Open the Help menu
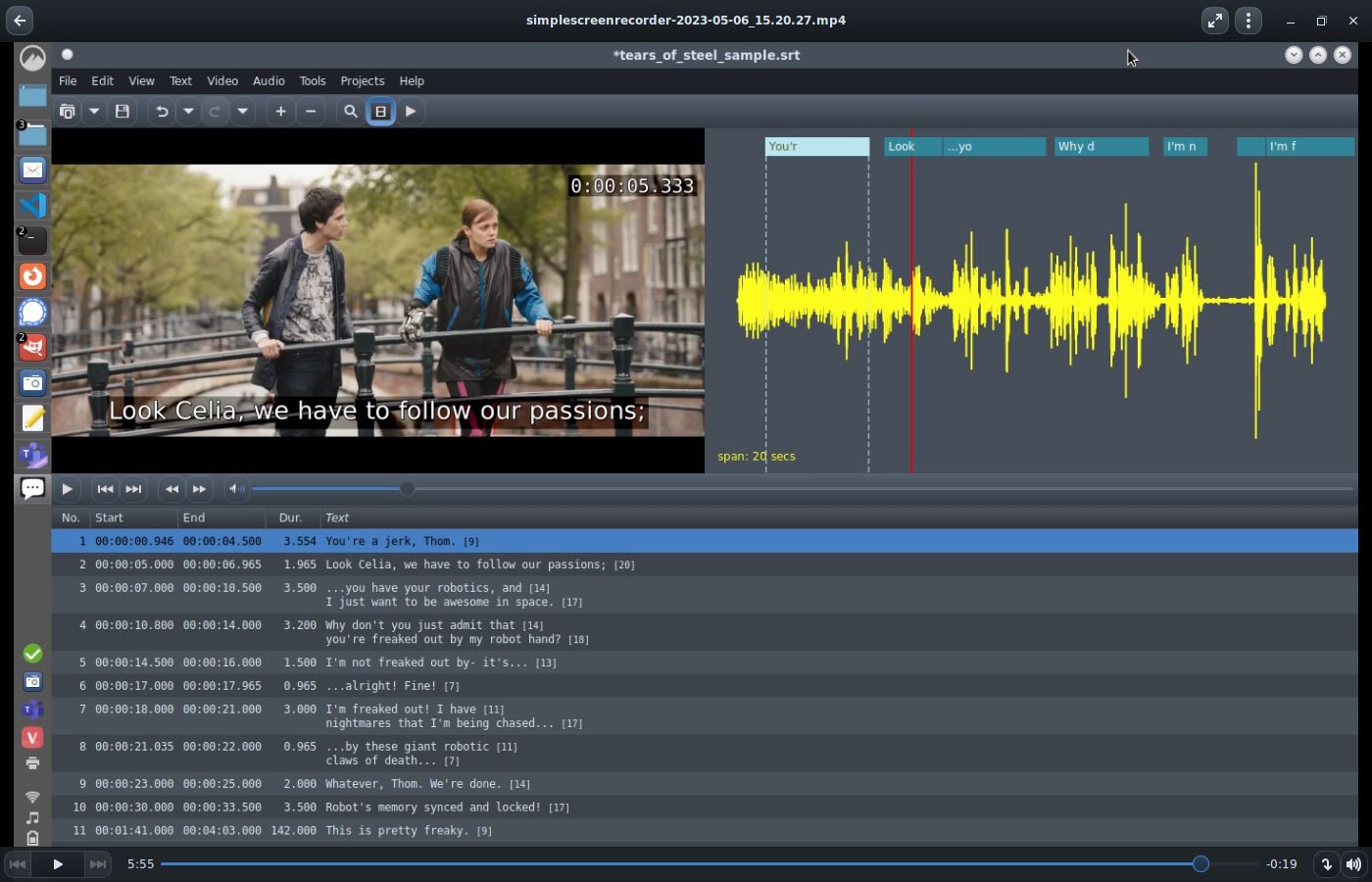 (x=412, y=81)
